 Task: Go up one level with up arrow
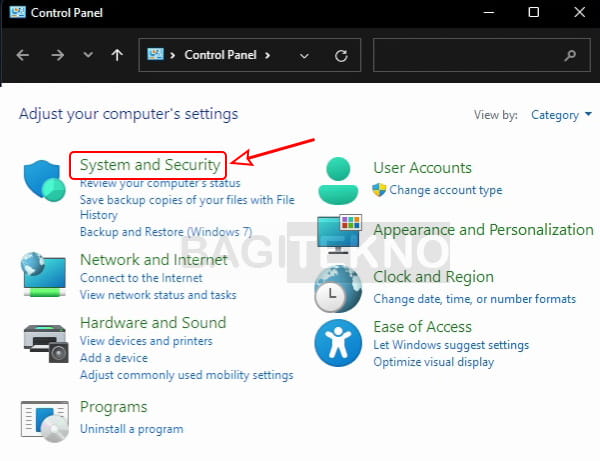point(117,55)
